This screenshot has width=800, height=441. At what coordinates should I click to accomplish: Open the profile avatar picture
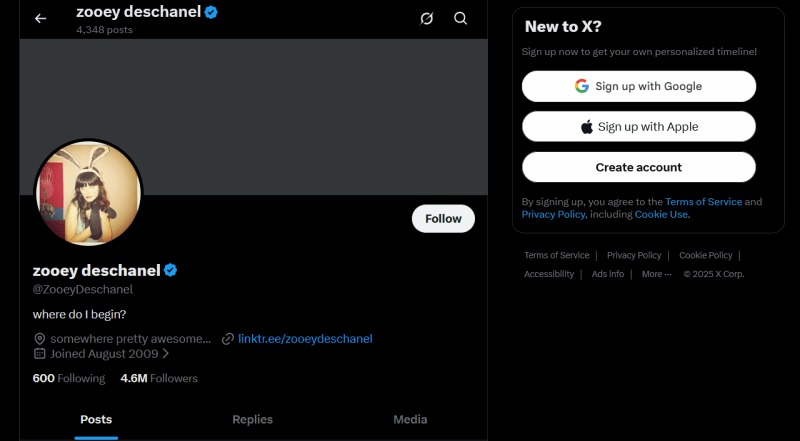tap(88, 192)
